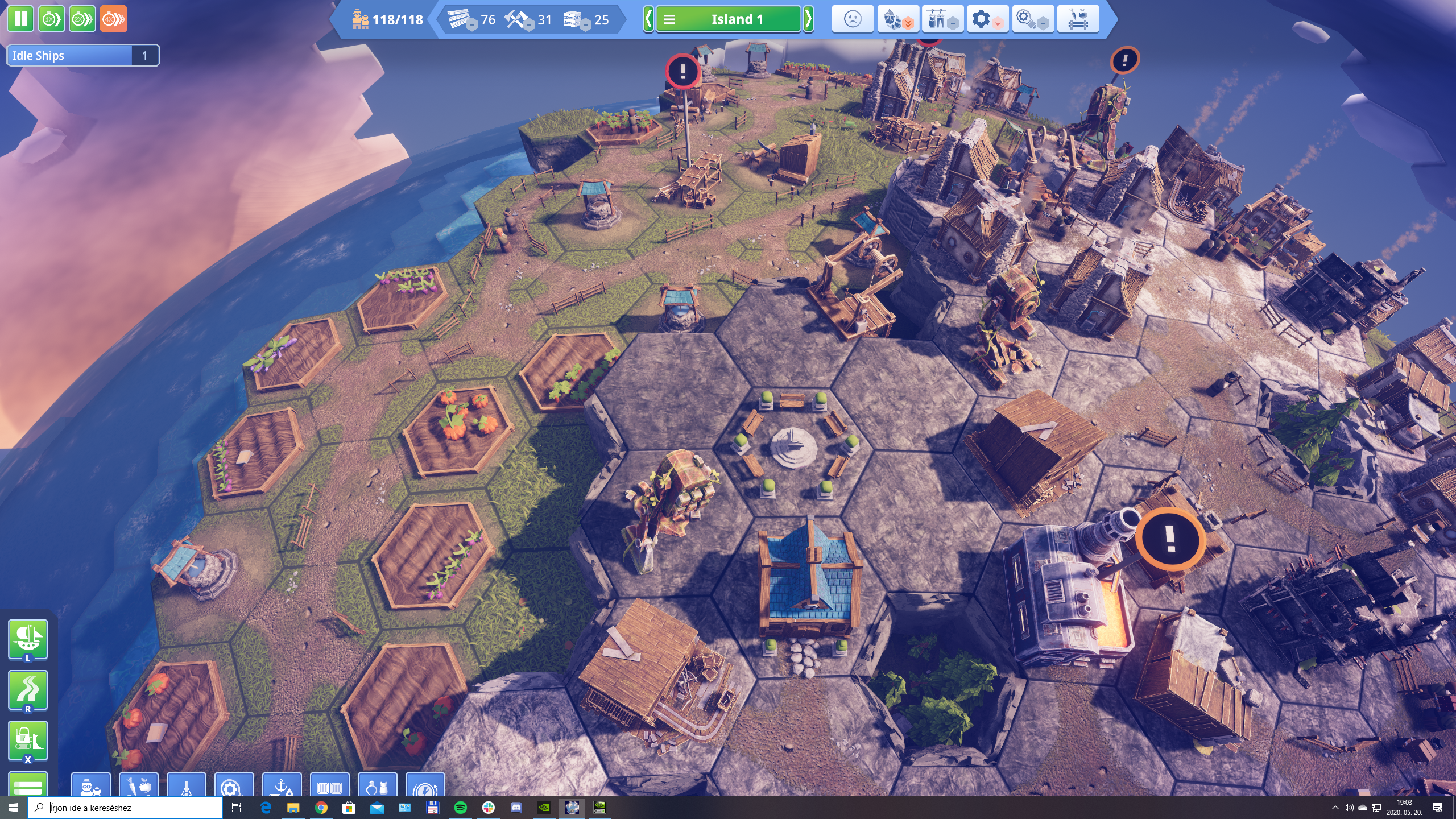Open File Explorer from the taskbar

point(293,808)
